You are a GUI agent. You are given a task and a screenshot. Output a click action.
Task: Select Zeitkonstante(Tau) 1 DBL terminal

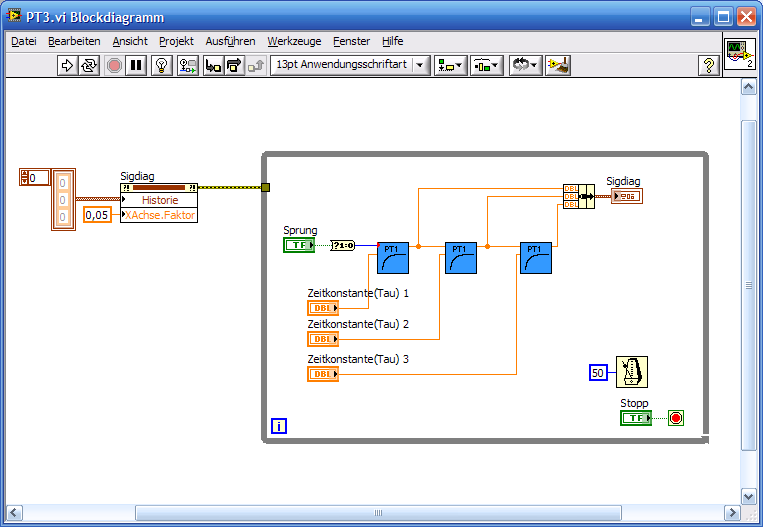[323, 308]
